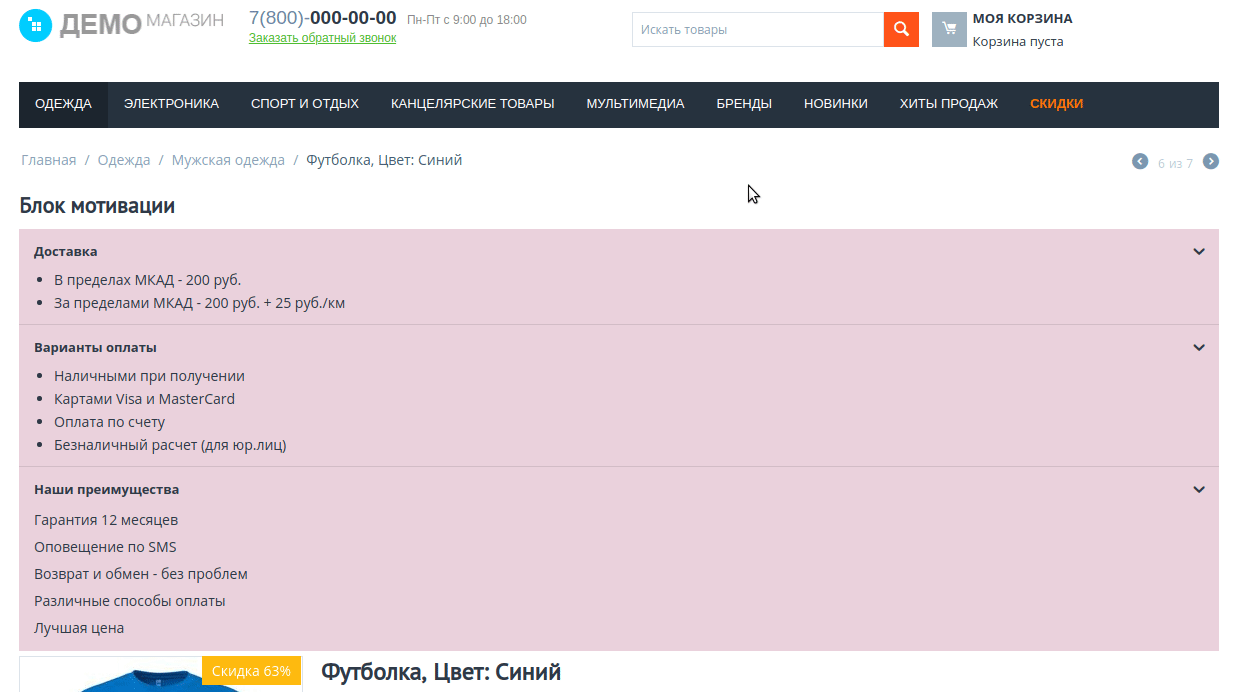Click the ДЕМО МАГАЗИН logo icon
The image size is (1240, 692).
tap(35, 24)
